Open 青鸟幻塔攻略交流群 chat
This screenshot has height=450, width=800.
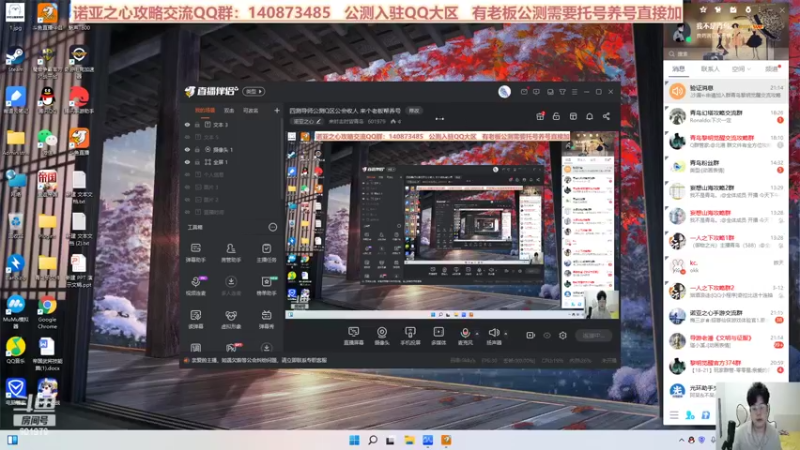(726, 116)
